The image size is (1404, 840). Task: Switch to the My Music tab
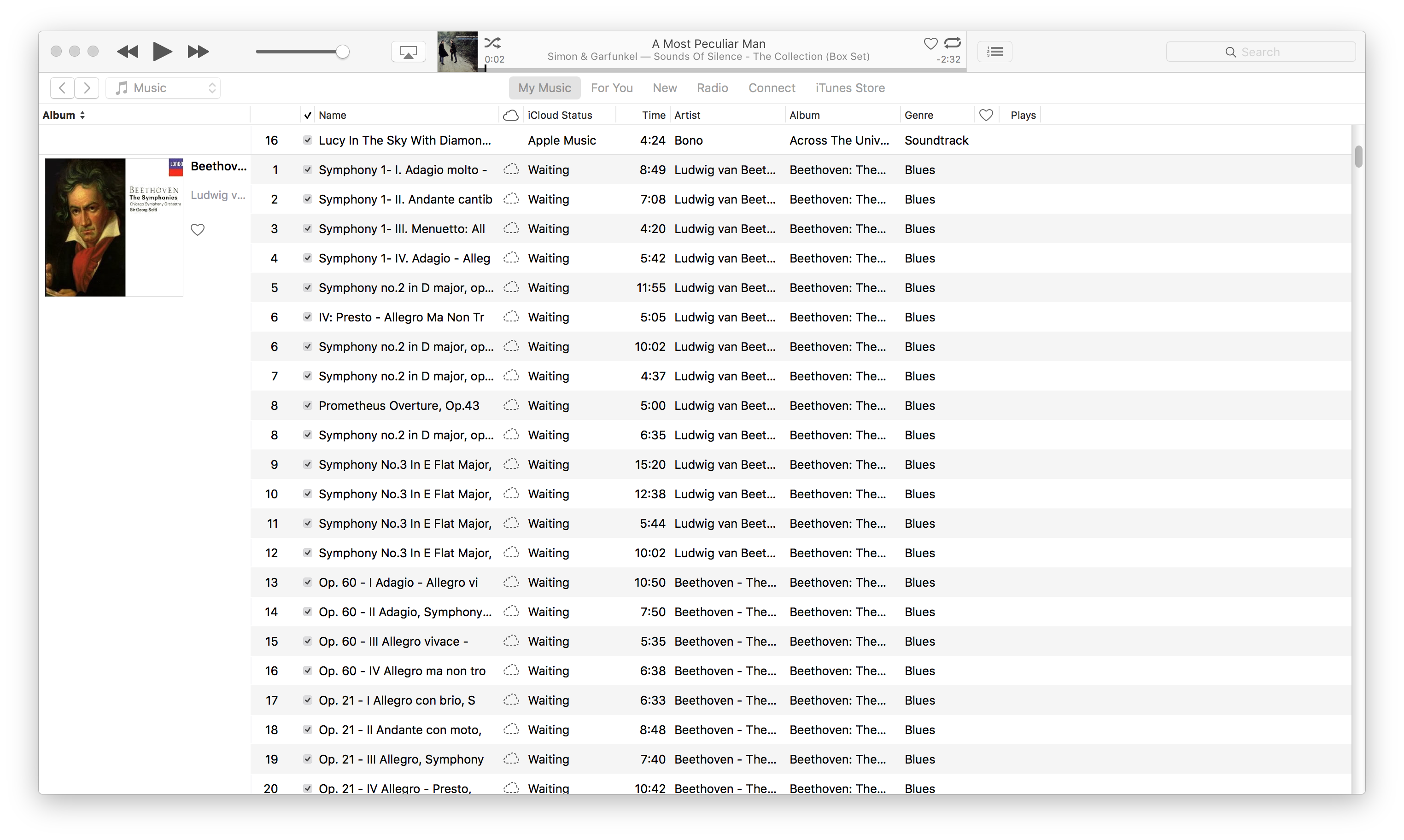(544, 88)
